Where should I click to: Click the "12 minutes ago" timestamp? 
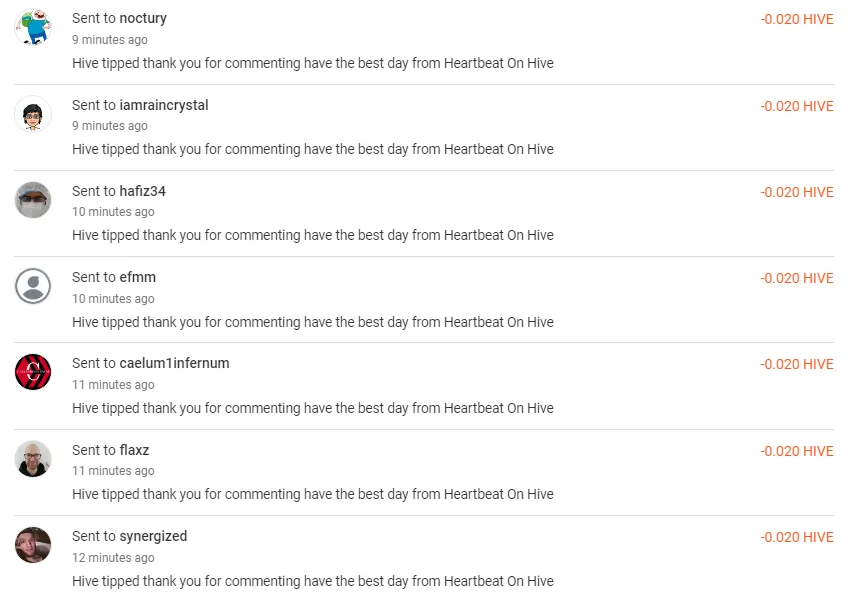click(113, 558)
